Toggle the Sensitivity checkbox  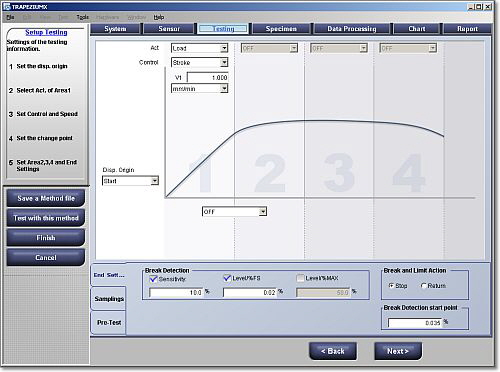point(153,279)
